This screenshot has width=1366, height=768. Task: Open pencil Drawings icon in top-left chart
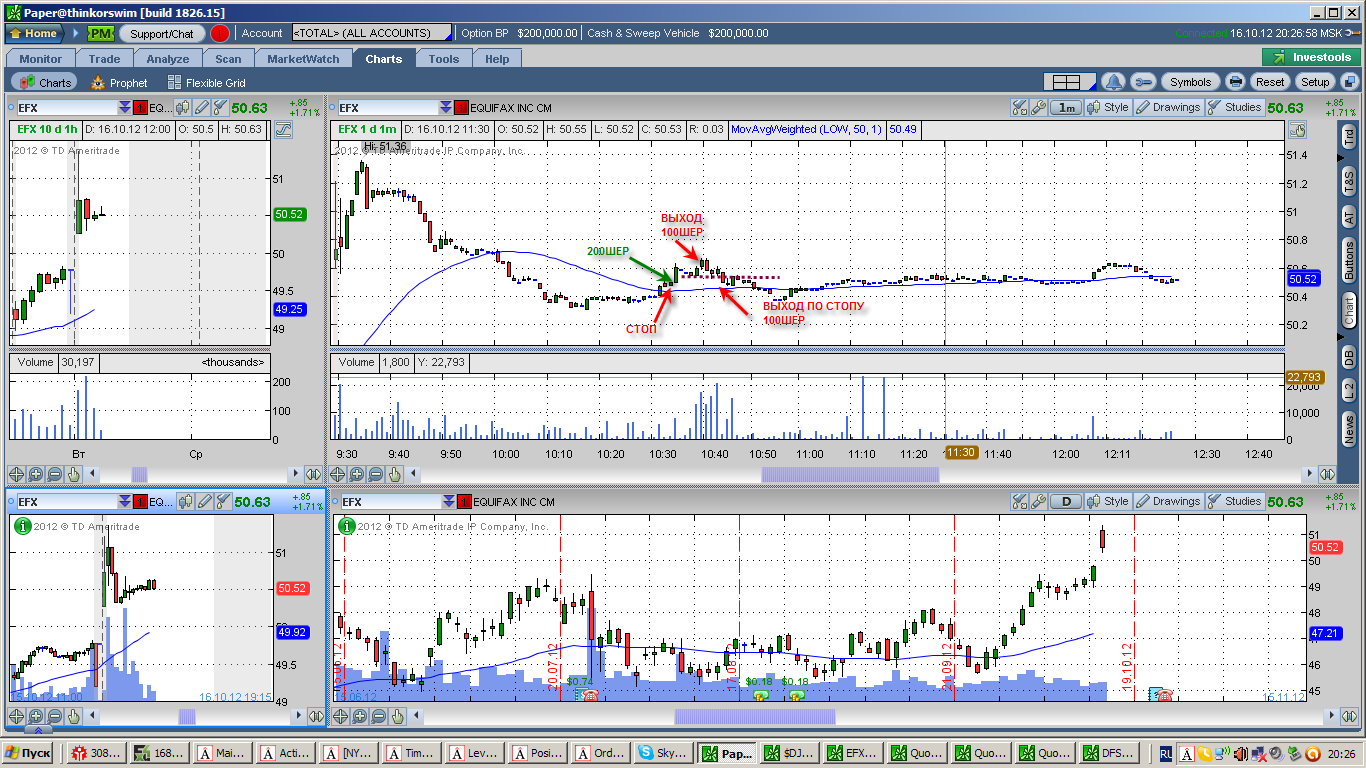point(202,108)
